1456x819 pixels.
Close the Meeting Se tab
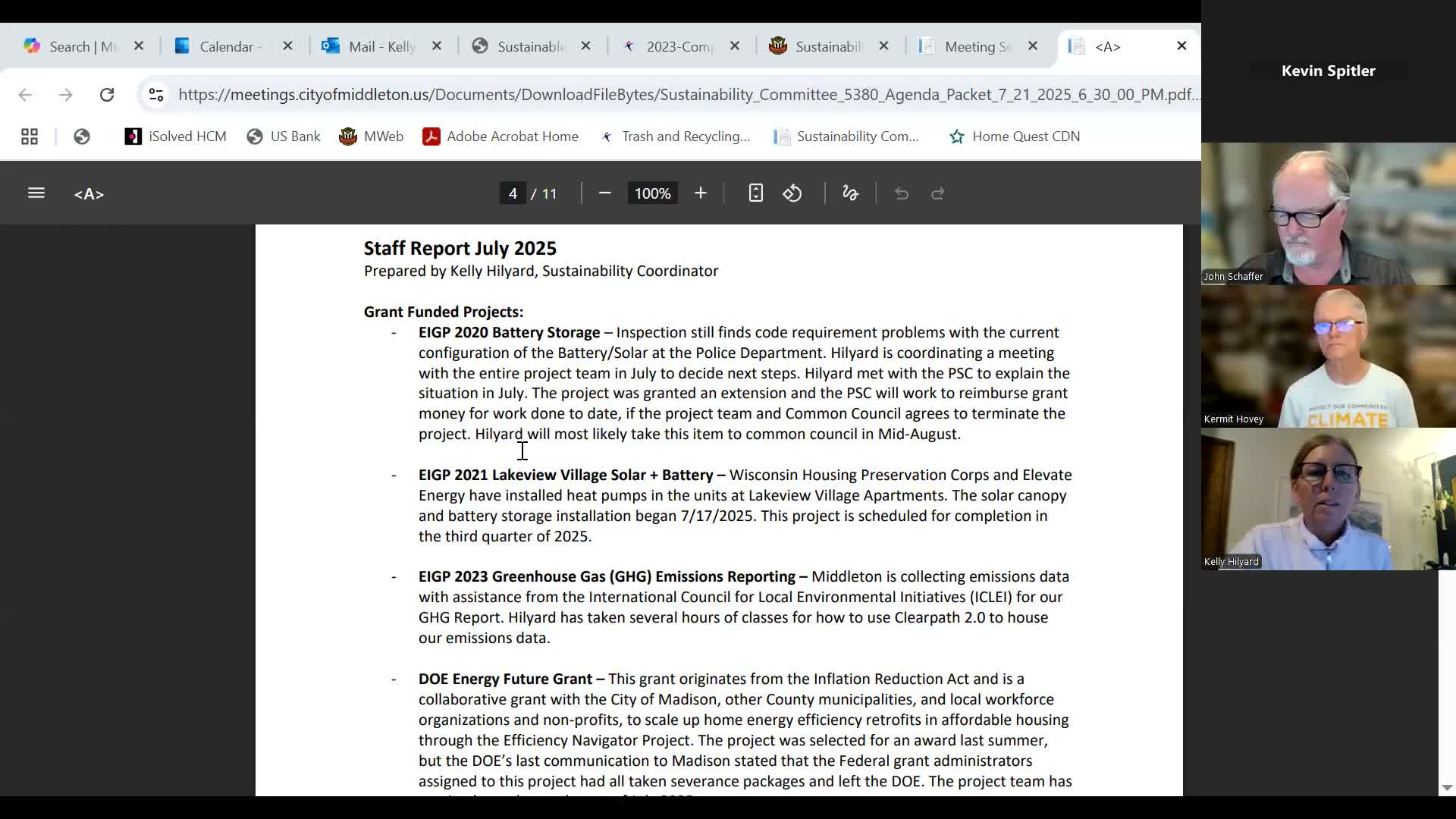1033,46
